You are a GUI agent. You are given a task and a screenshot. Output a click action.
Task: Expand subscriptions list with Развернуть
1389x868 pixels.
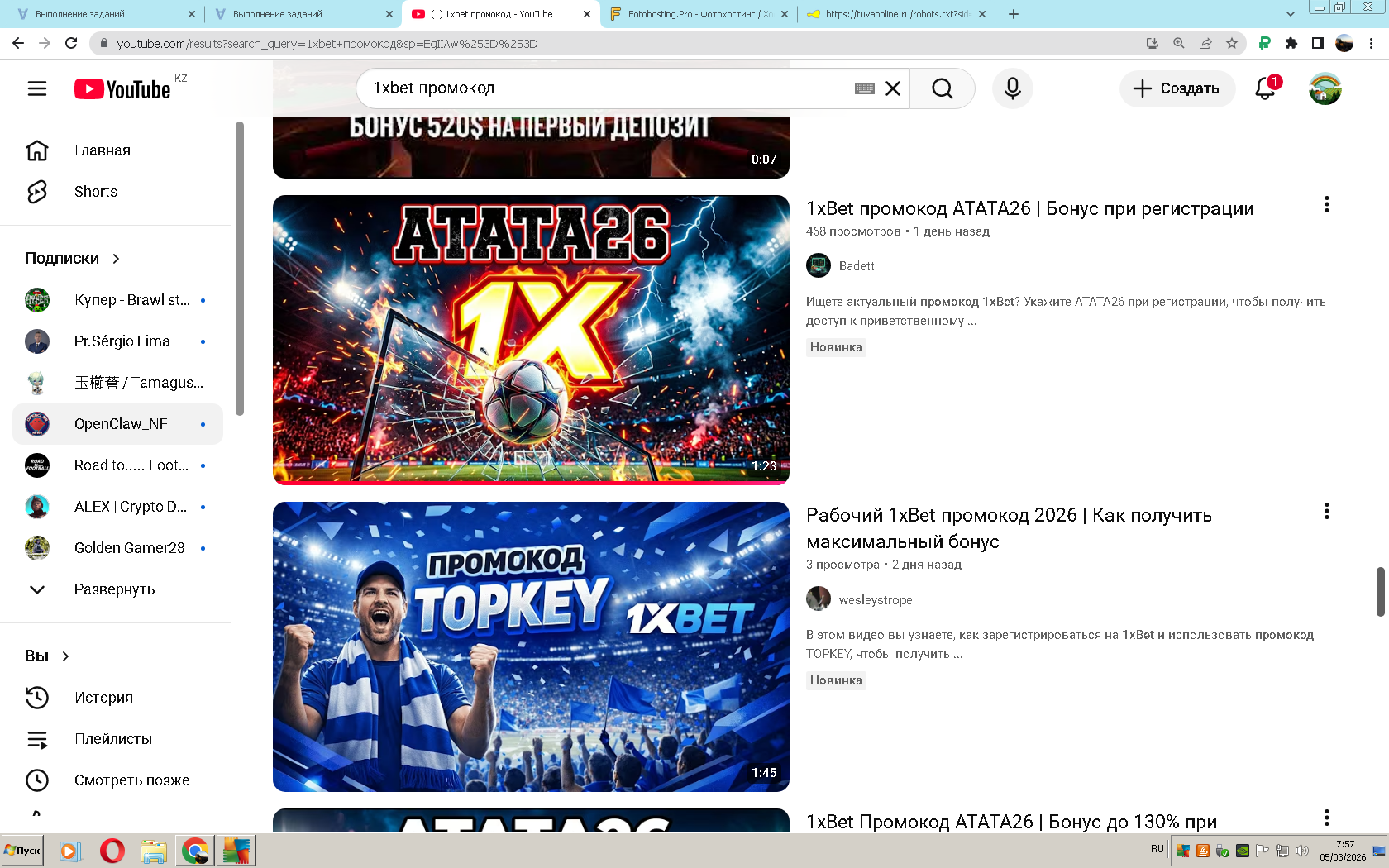click(117, 589)
